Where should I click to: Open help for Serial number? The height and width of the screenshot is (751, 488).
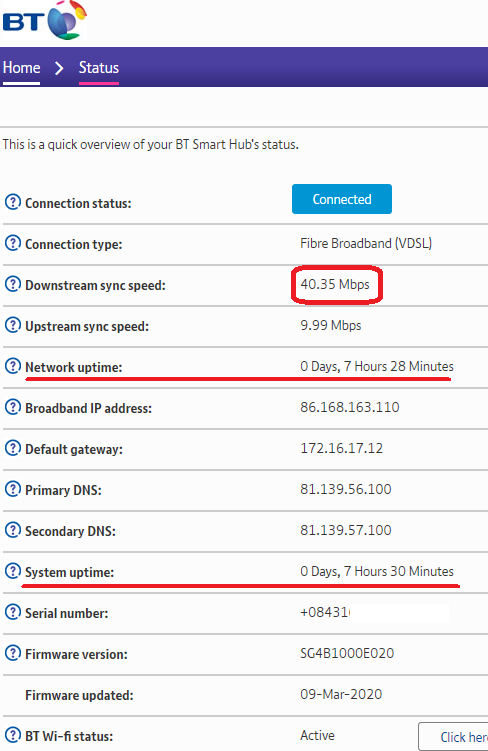pyautogui.click(x=12, y=612)
